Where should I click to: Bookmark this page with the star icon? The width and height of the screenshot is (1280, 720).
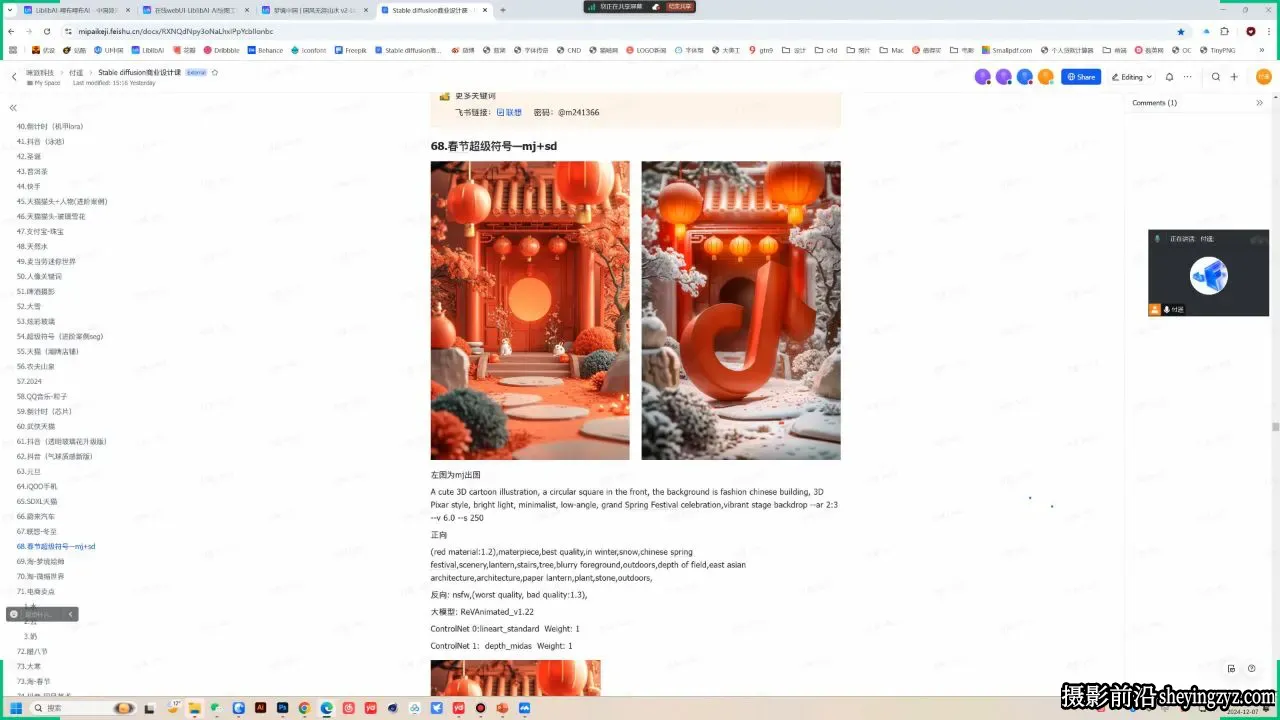pyautogui.click(x=1181, y=31)
